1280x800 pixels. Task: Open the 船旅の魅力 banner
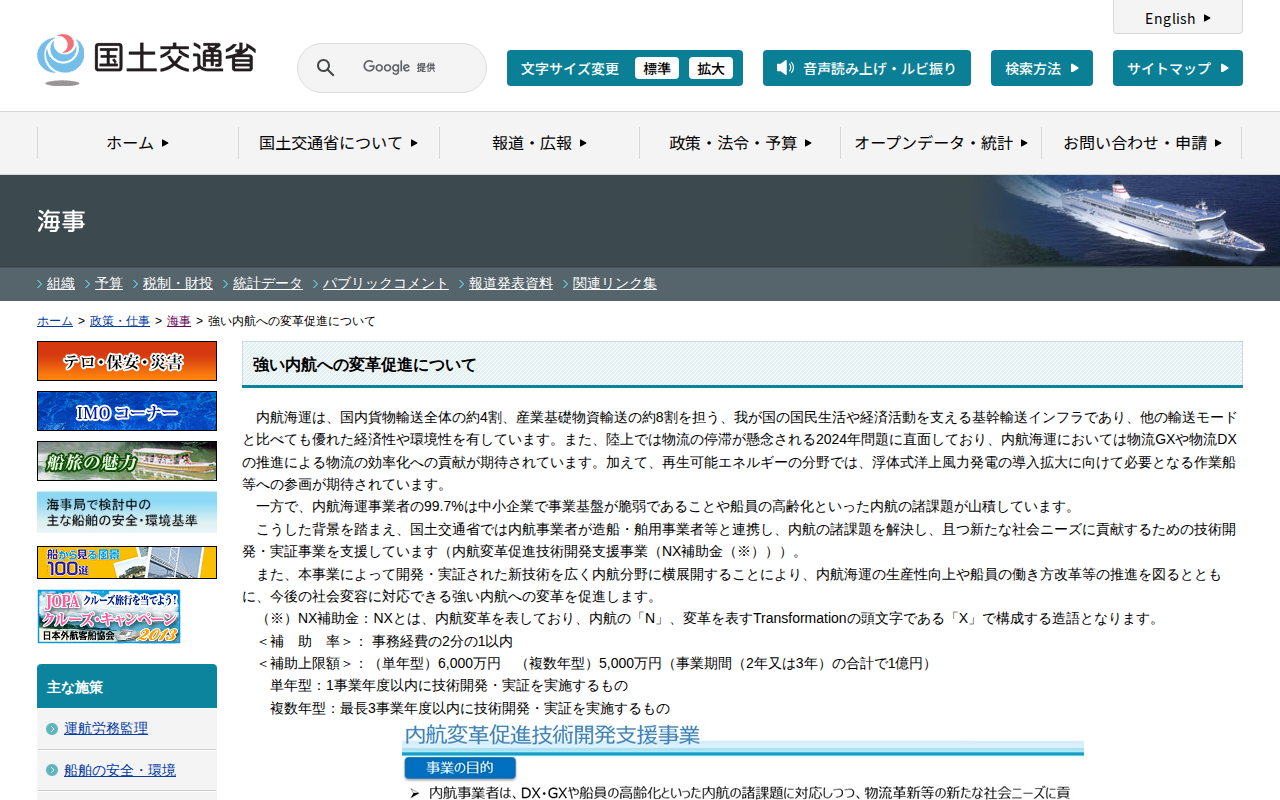click(x=127, y=461)
